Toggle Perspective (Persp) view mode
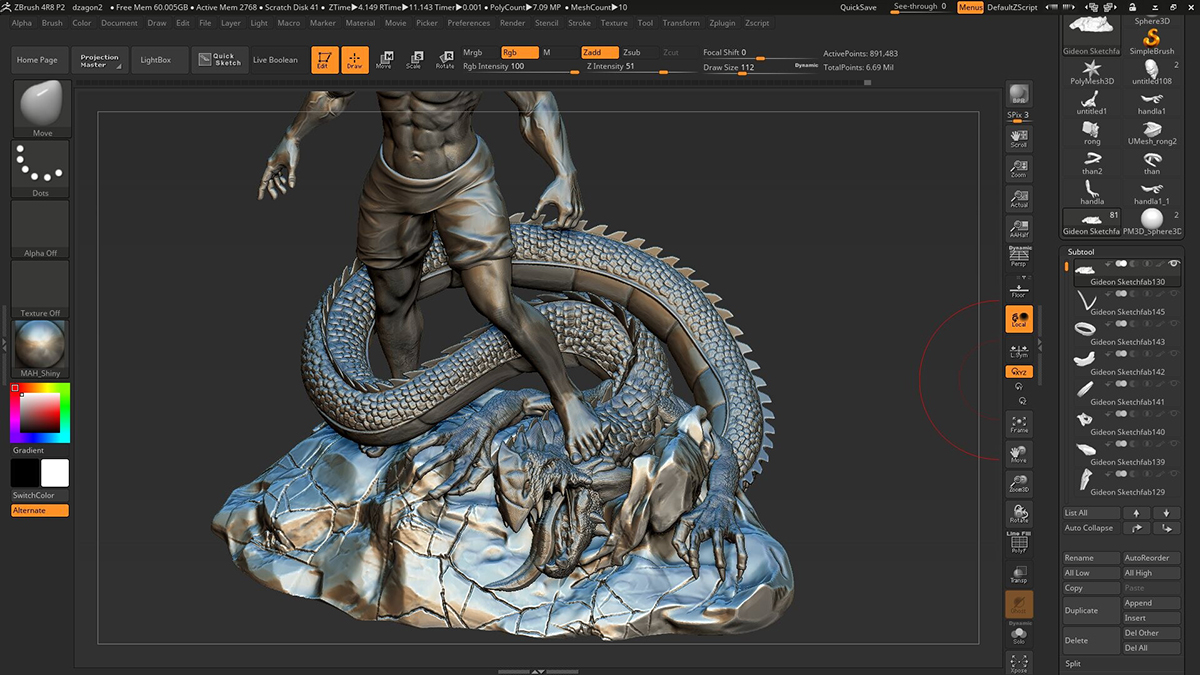 pos(1018,257)
